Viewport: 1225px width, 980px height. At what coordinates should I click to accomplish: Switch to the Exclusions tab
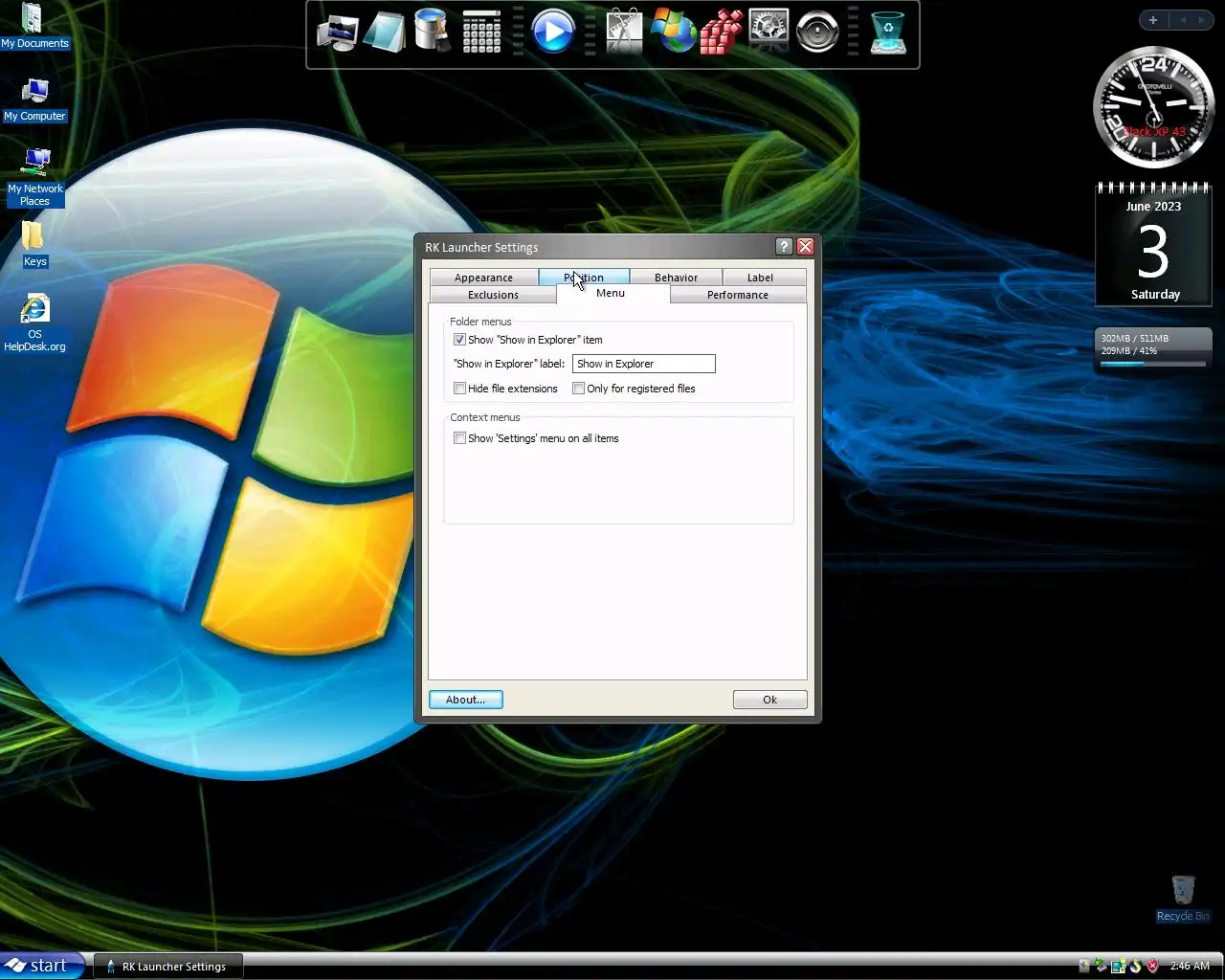pyautogui.click(x=493, y=295)
